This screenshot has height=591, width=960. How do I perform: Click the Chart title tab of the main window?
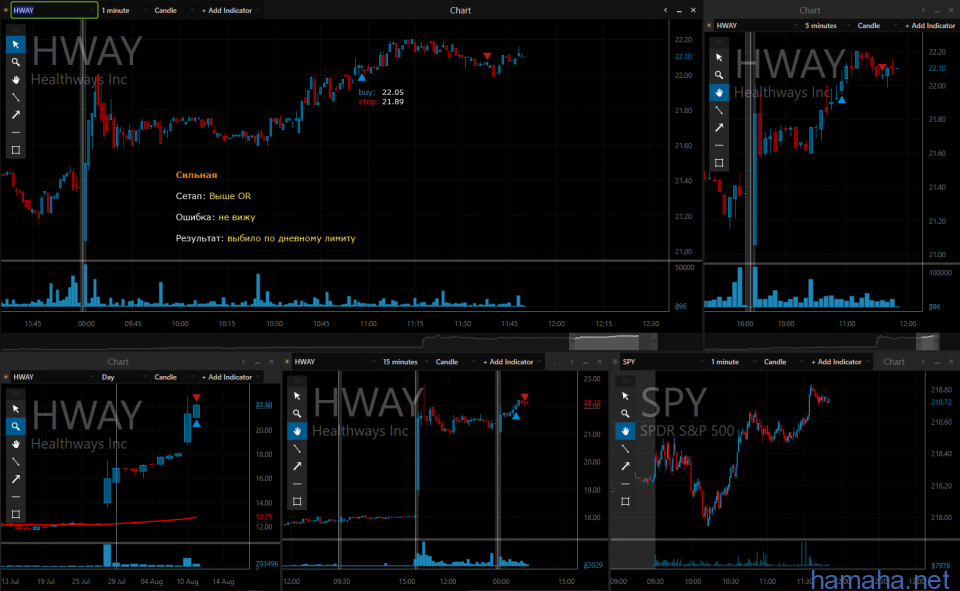(460, 10)
